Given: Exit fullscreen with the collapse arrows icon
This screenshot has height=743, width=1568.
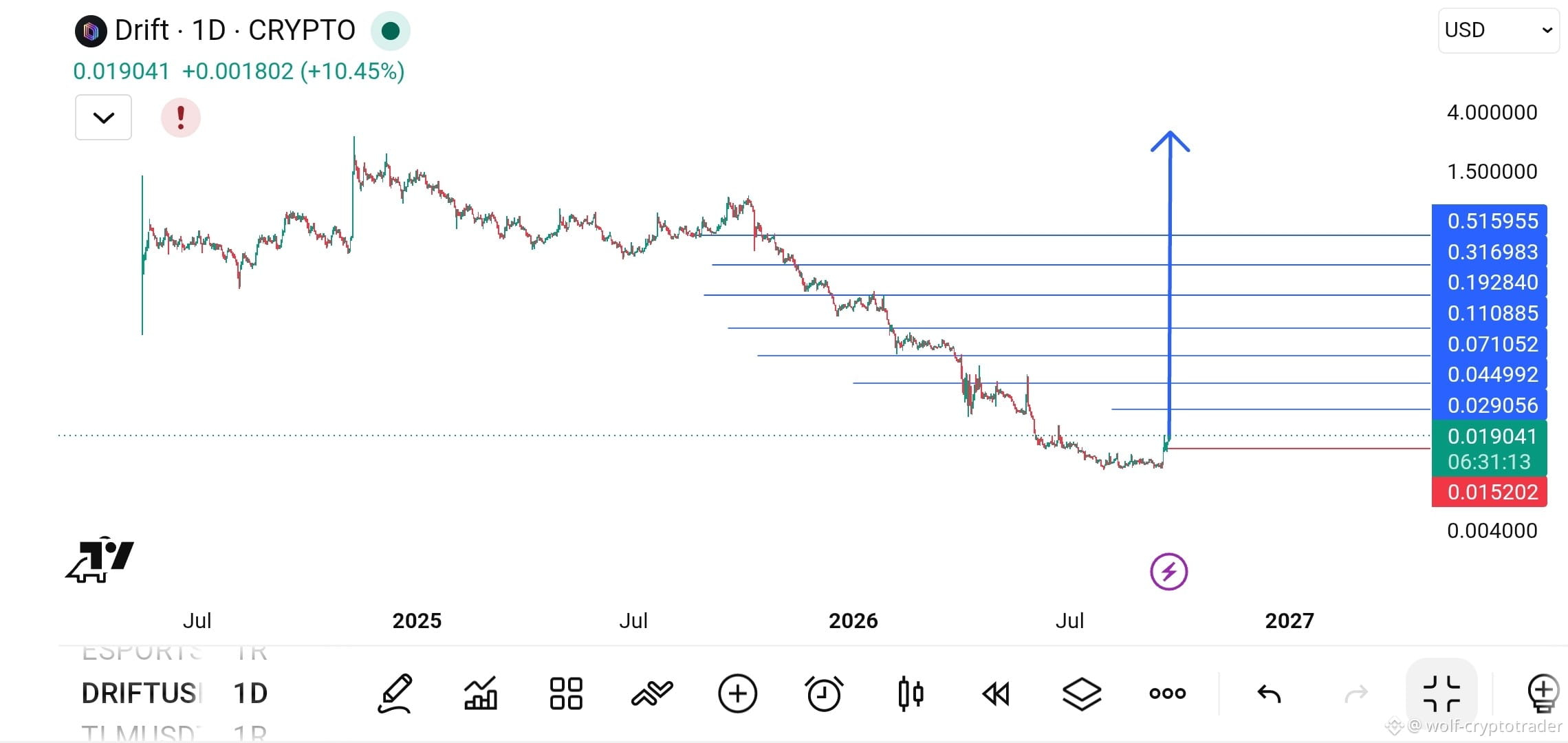Looking at the screenshot, I should click(1441, 693).
